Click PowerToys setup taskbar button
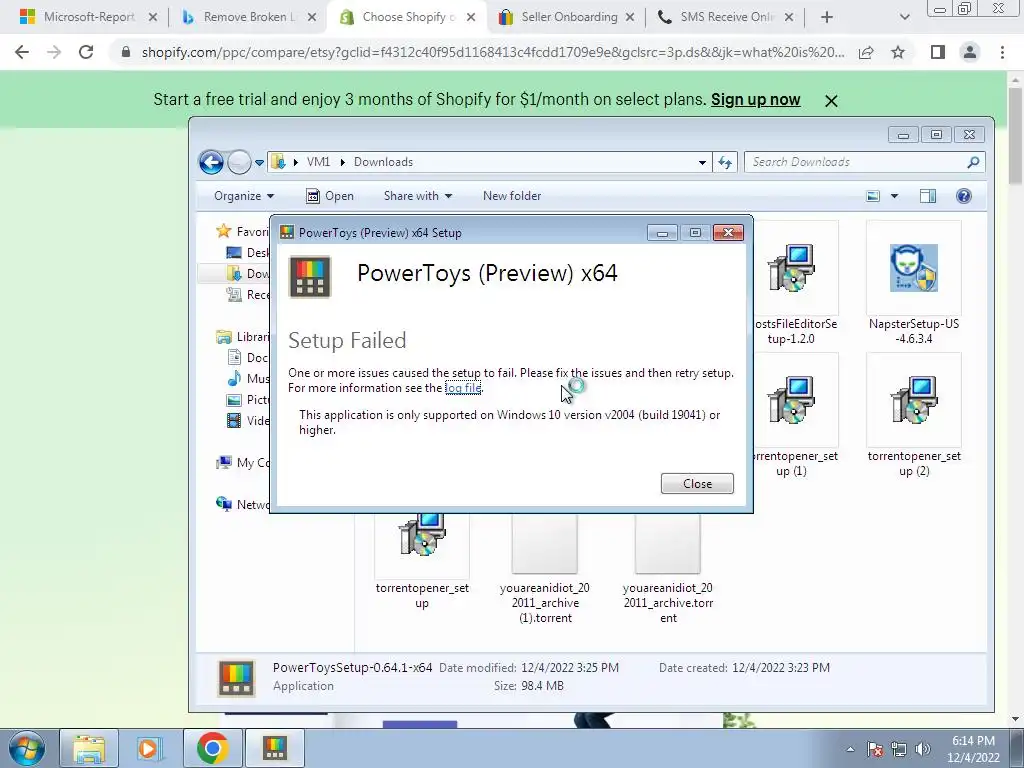Image resolution: width=1024 pixels, height=768 pixels. [275, 748]
